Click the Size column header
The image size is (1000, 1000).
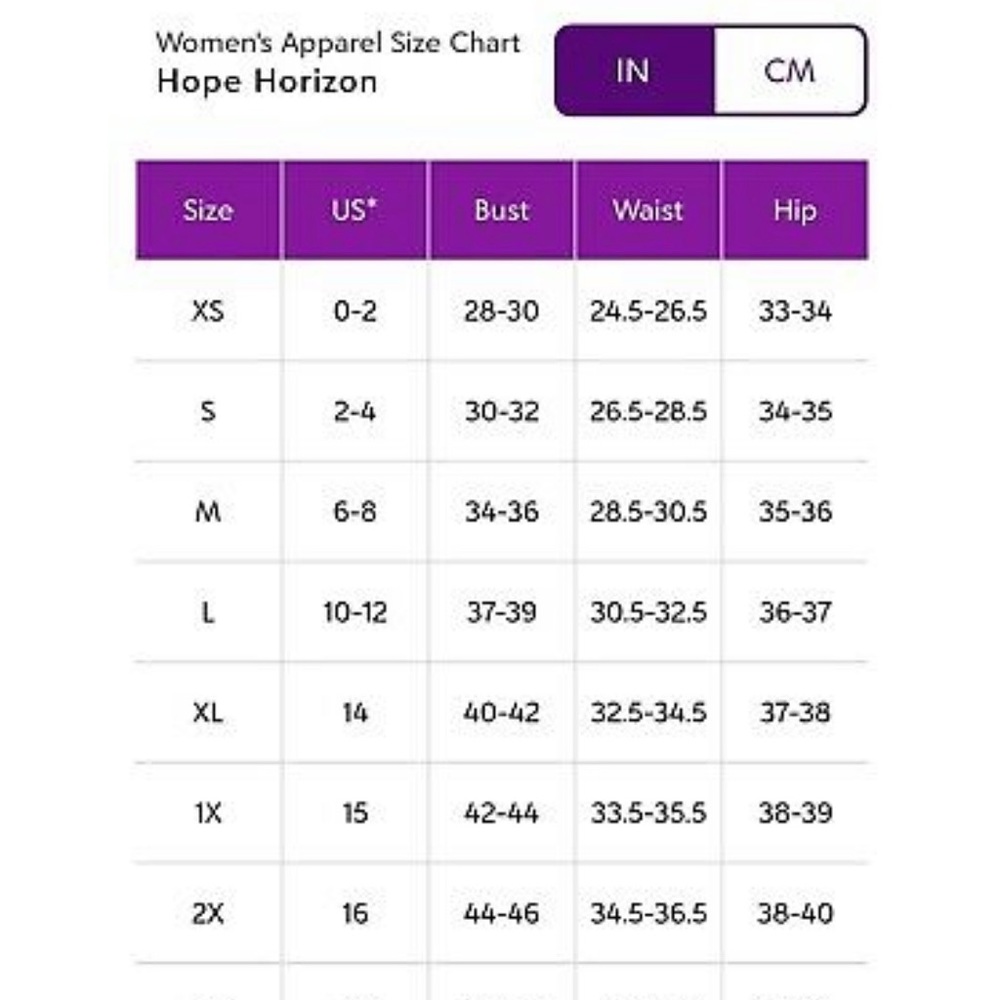click(x=208, y=210)
